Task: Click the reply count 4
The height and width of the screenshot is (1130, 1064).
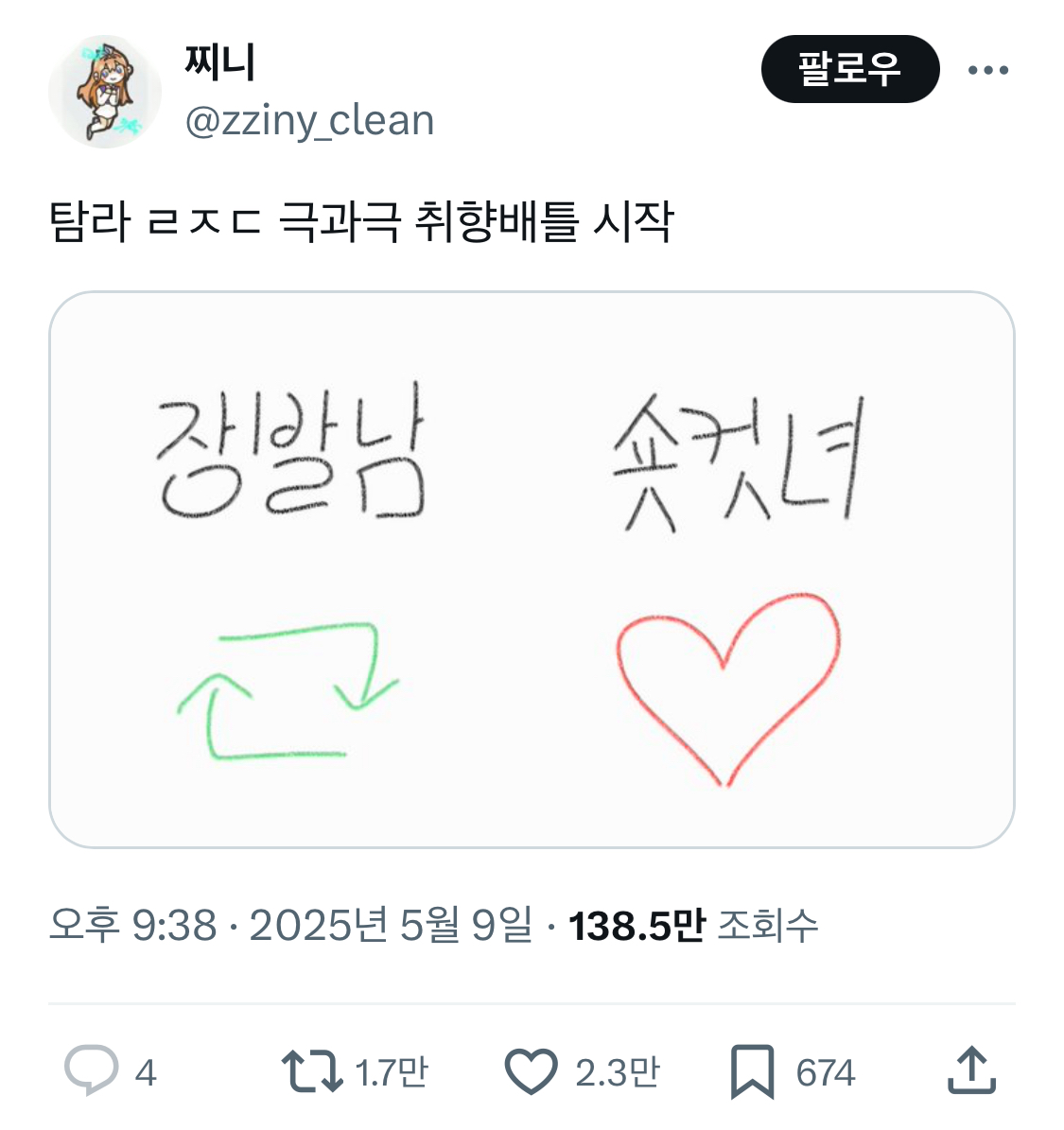Action: 145,1072
